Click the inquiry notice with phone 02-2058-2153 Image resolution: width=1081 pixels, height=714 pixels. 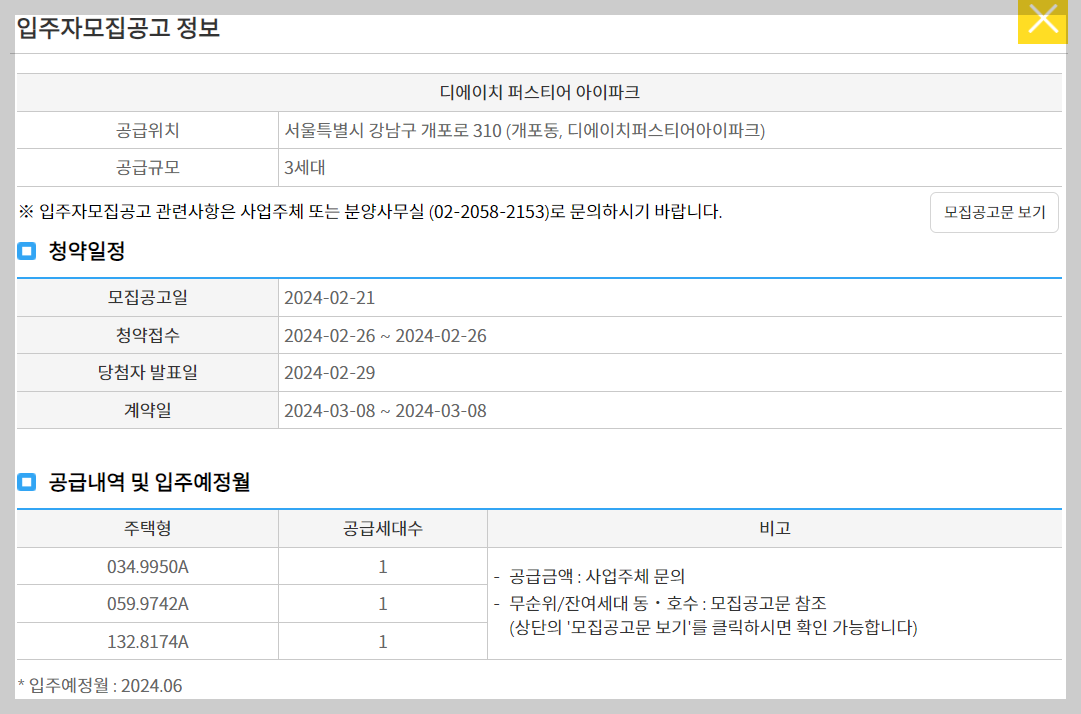[370, 212]
